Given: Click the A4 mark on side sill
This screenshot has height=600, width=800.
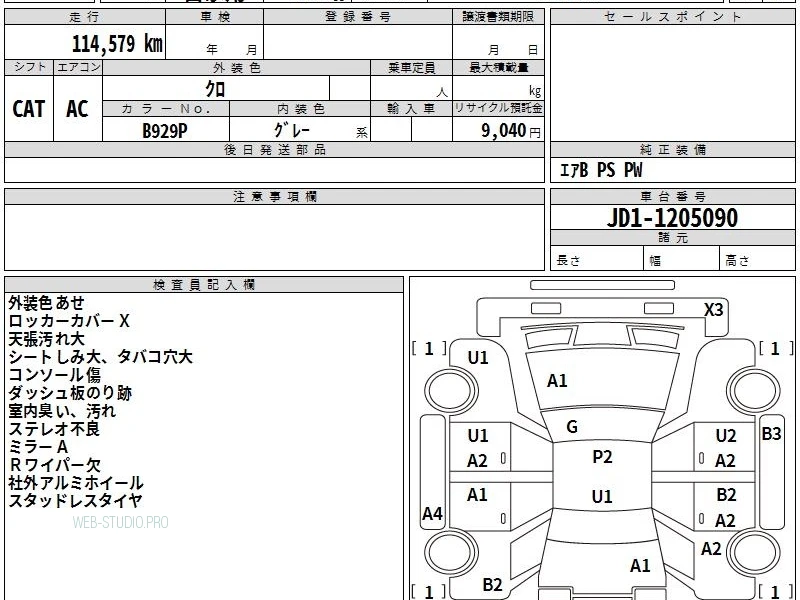Looking at the screenshot, I should [x=432, y=514].
